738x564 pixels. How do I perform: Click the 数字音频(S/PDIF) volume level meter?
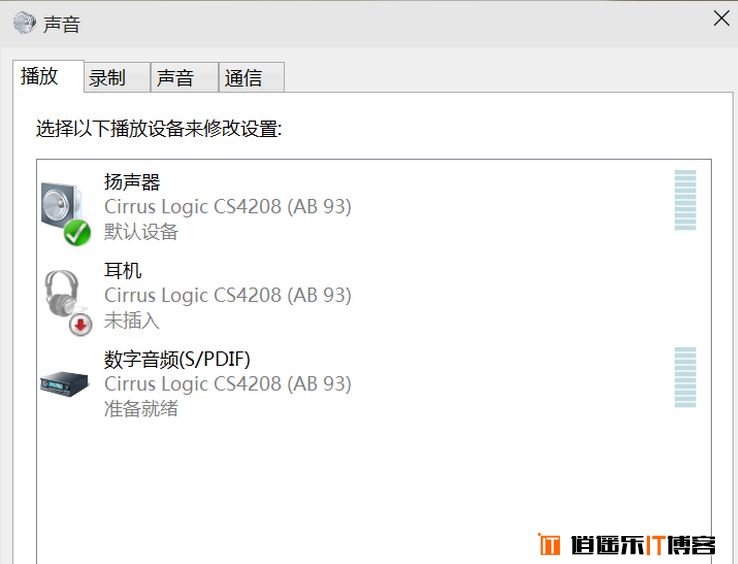[685, 377]
